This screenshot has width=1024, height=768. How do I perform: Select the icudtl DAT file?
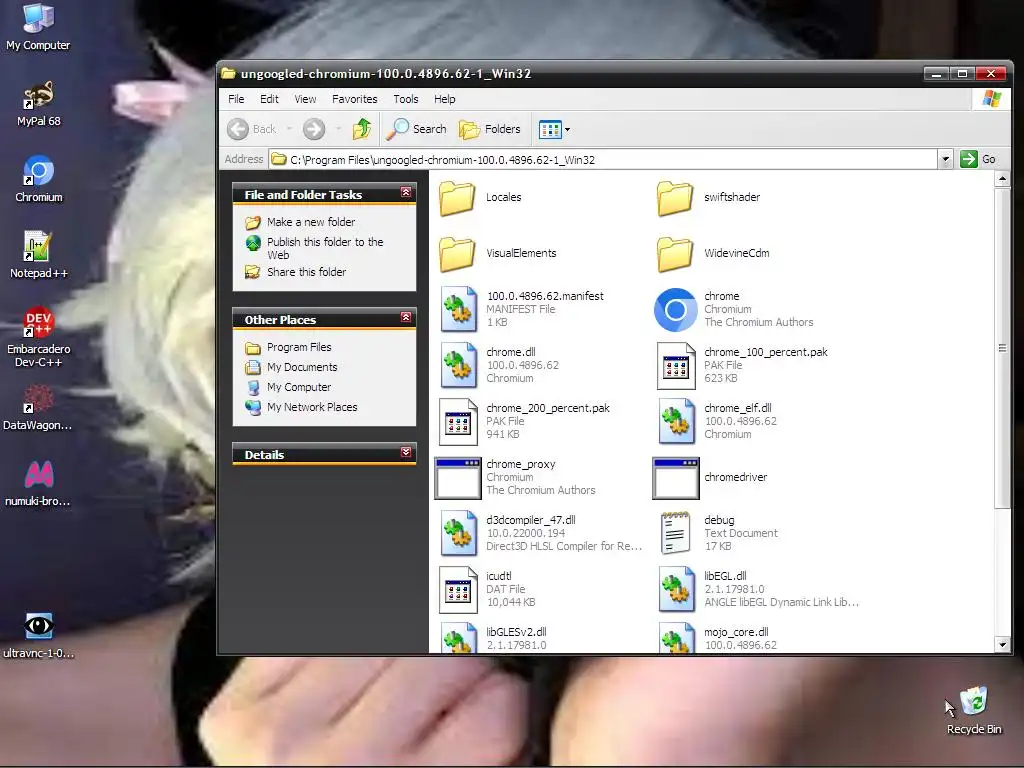[487, 590]
